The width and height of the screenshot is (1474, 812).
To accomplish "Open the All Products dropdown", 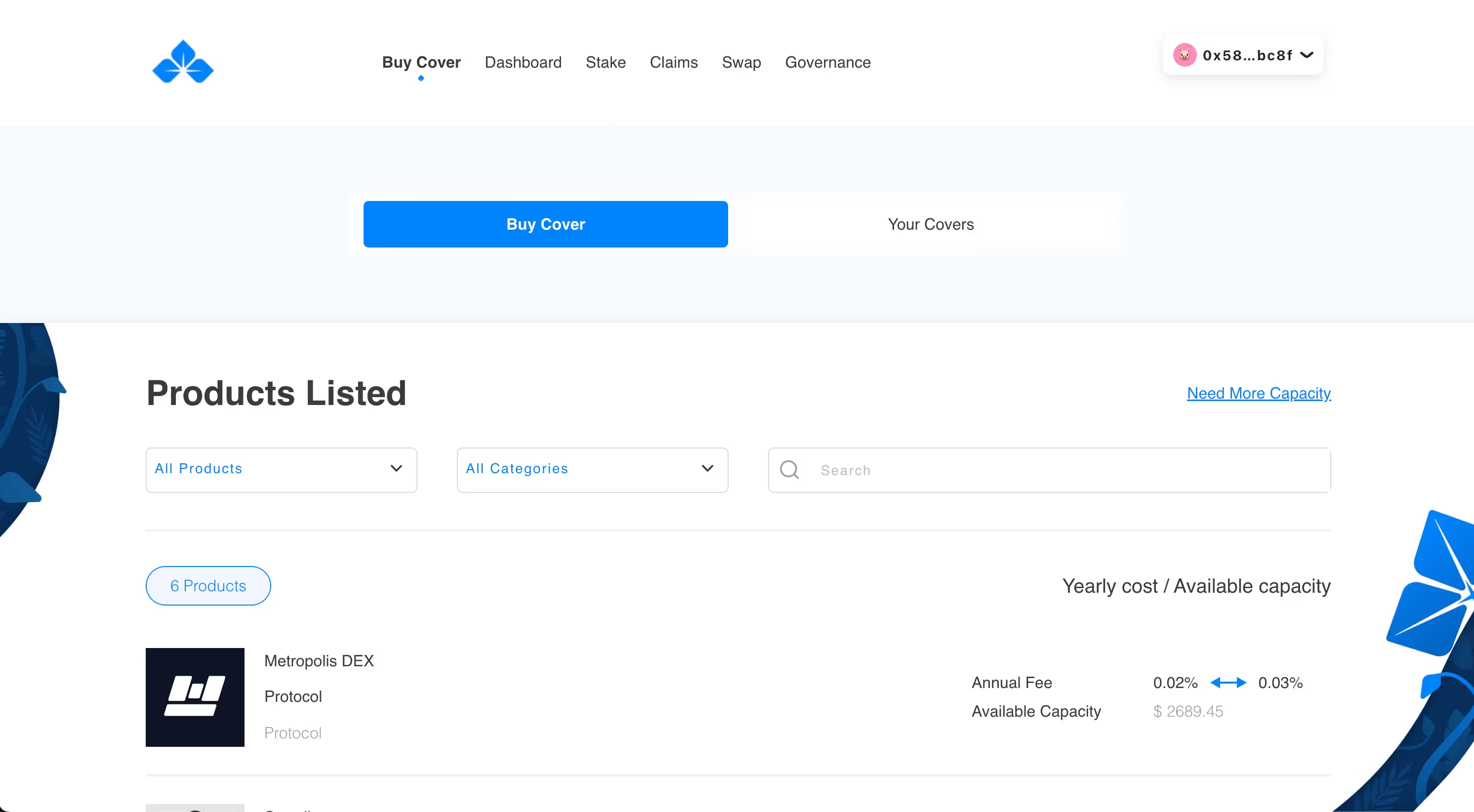I will tap(281, 470).
